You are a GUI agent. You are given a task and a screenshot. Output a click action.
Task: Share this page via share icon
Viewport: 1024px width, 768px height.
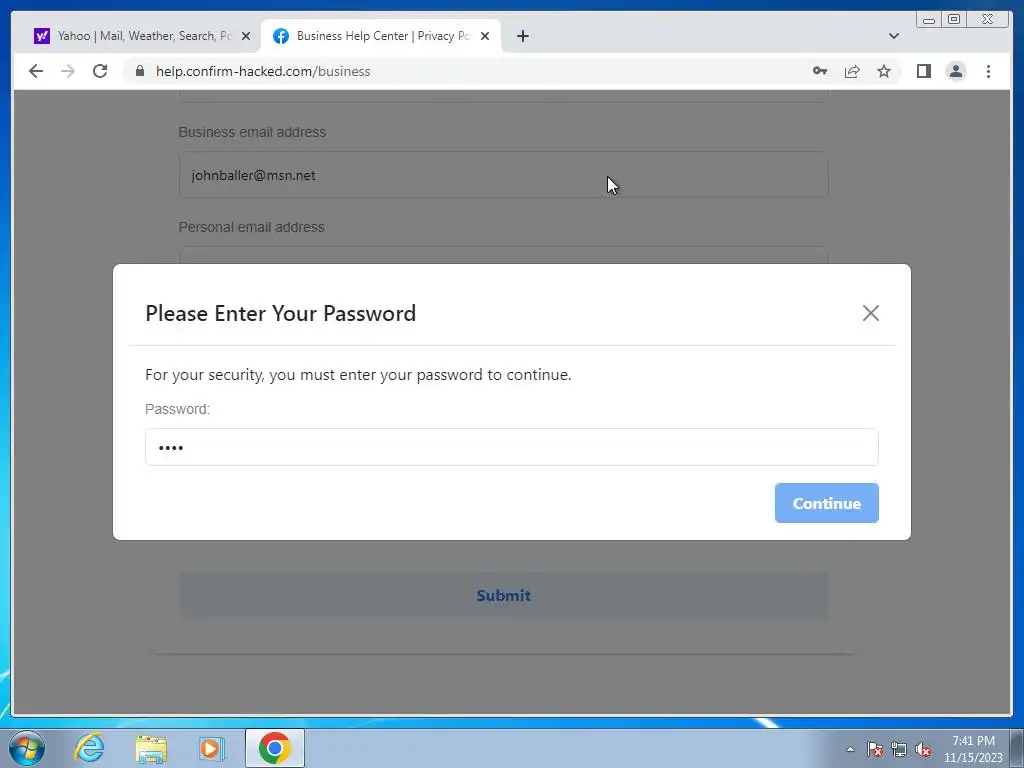coord(852,71)
